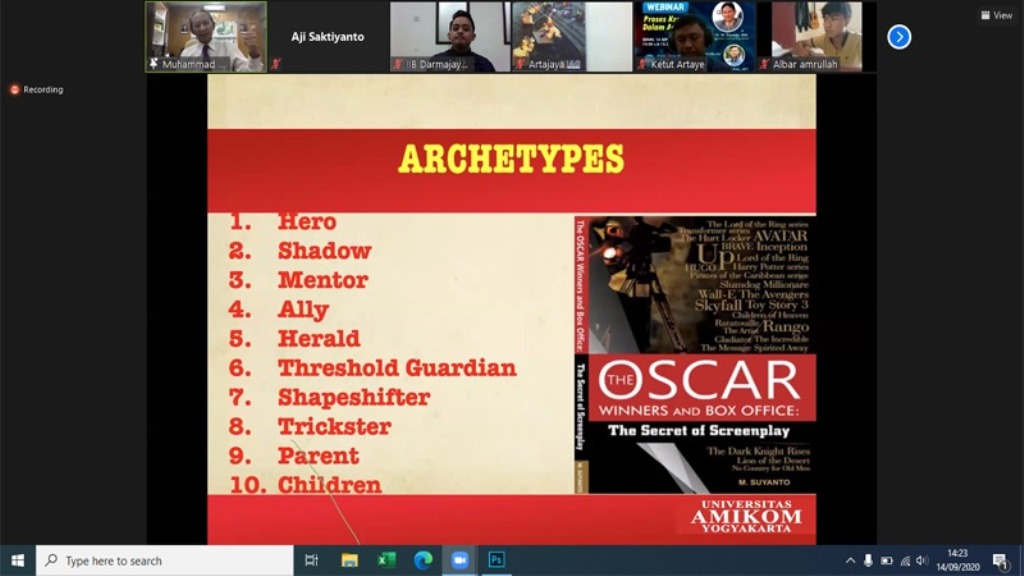
Task: Open the Windows Start menu
Action: click(x=18, y=560)
